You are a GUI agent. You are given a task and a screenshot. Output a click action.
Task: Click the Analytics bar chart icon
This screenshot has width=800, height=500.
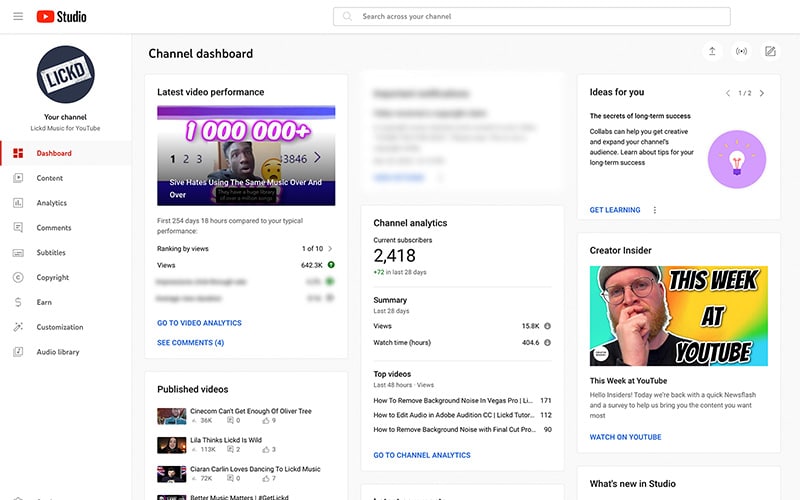(18, 203)
